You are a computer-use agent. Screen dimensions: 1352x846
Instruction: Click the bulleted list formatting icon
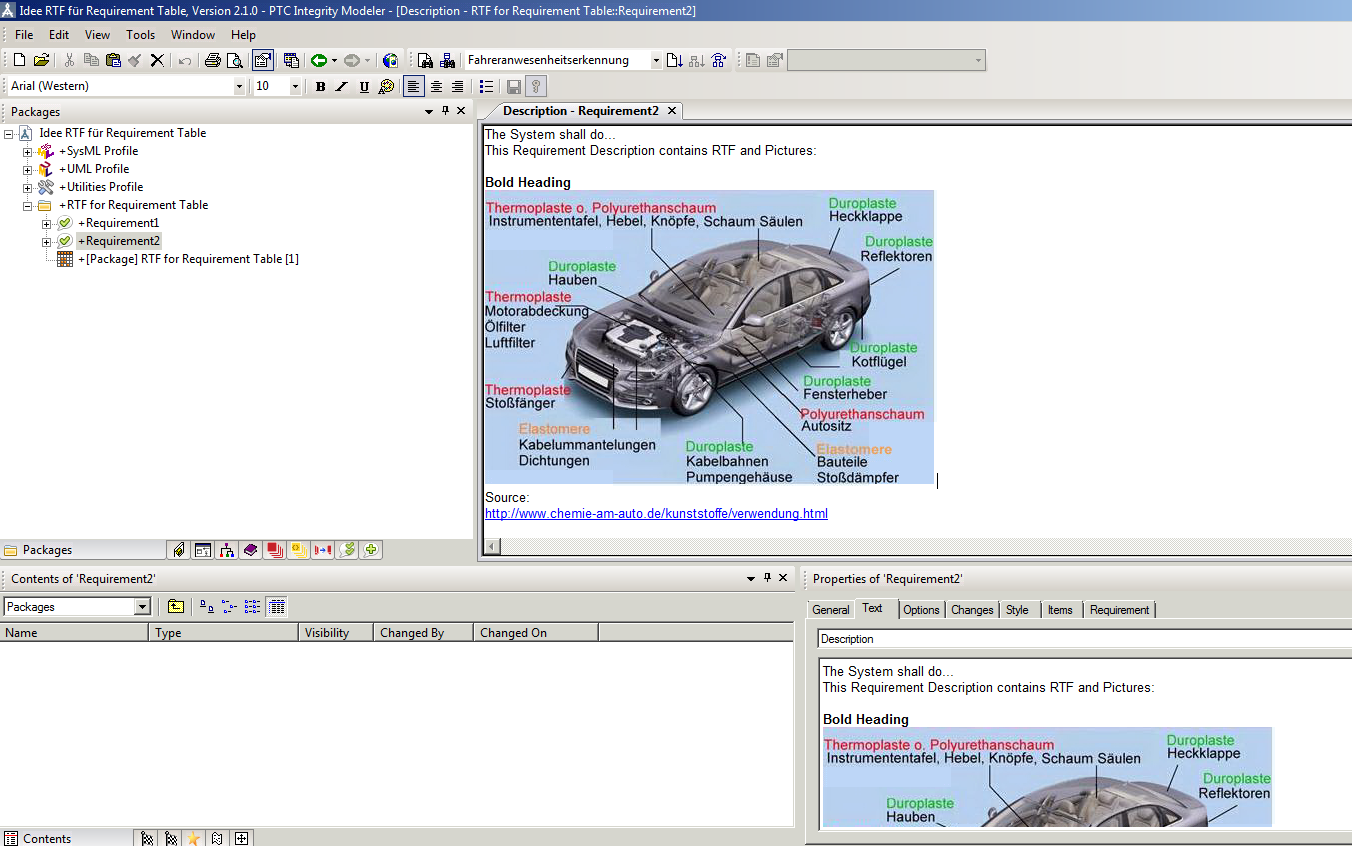coord(486,87)
